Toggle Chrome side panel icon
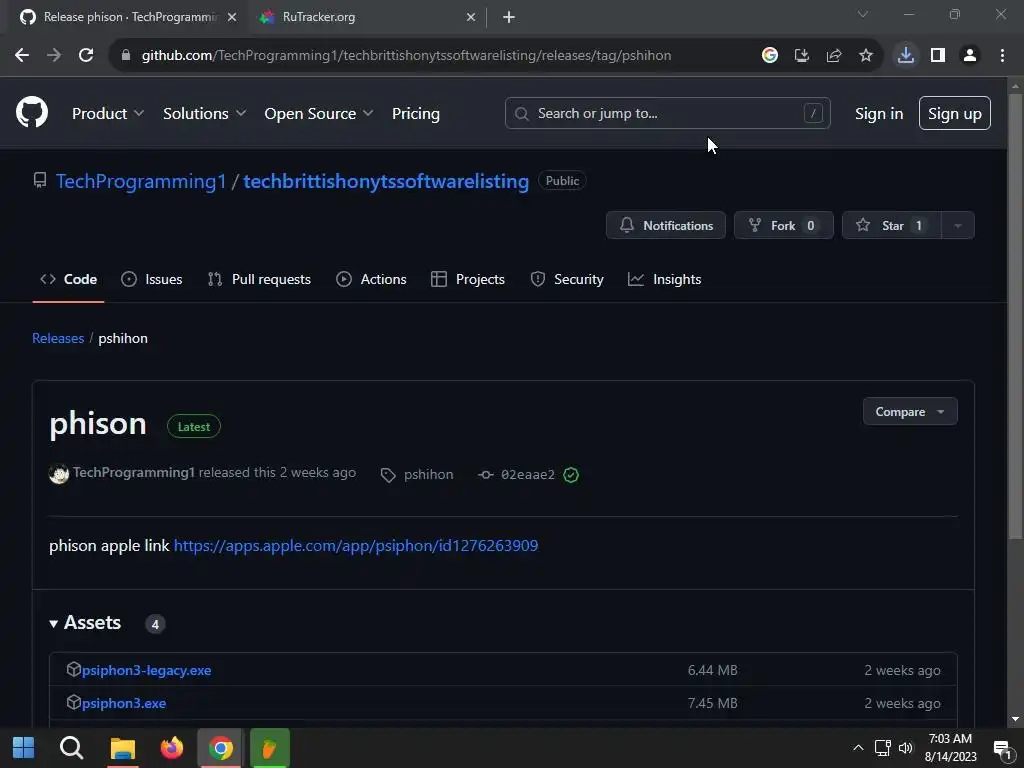1024x768 pixels. (938, 56)
